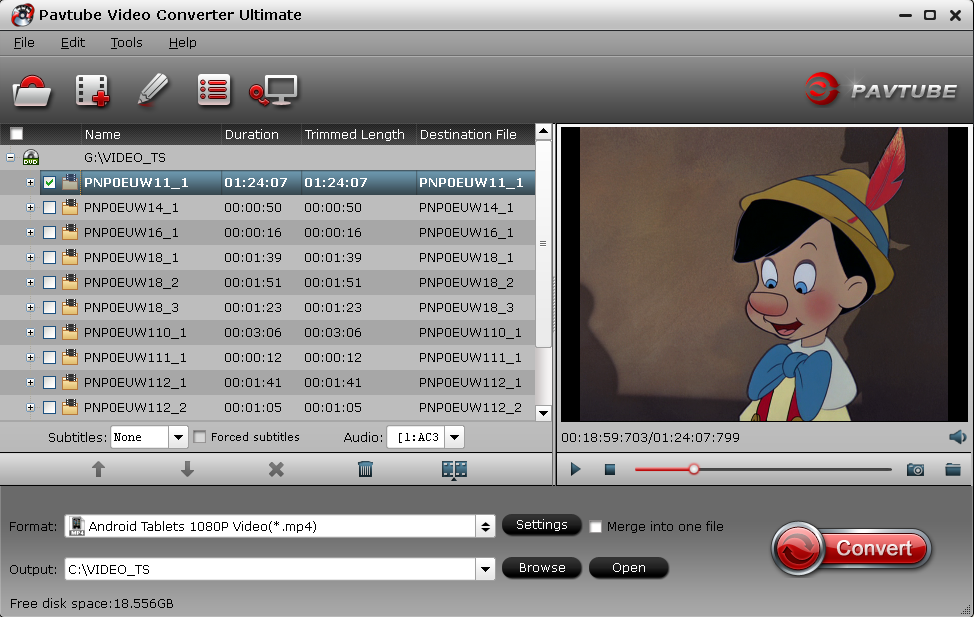Stop the preview playback

pyautogui.click(x=610, y=469)
